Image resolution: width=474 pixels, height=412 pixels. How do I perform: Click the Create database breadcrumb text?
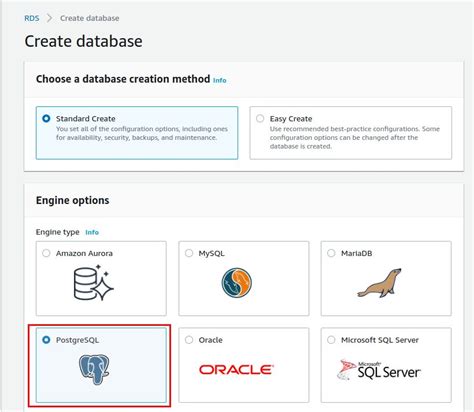click(x=90, y=18)
